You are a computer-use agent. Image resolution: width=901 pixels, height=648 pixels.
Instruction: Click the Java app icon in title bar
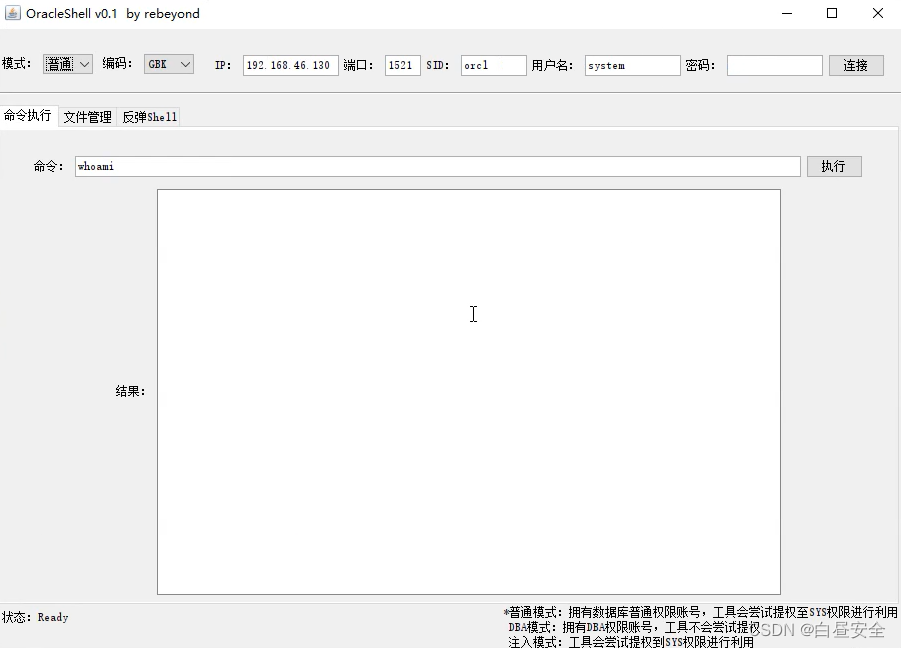click(x=13, y=13)
